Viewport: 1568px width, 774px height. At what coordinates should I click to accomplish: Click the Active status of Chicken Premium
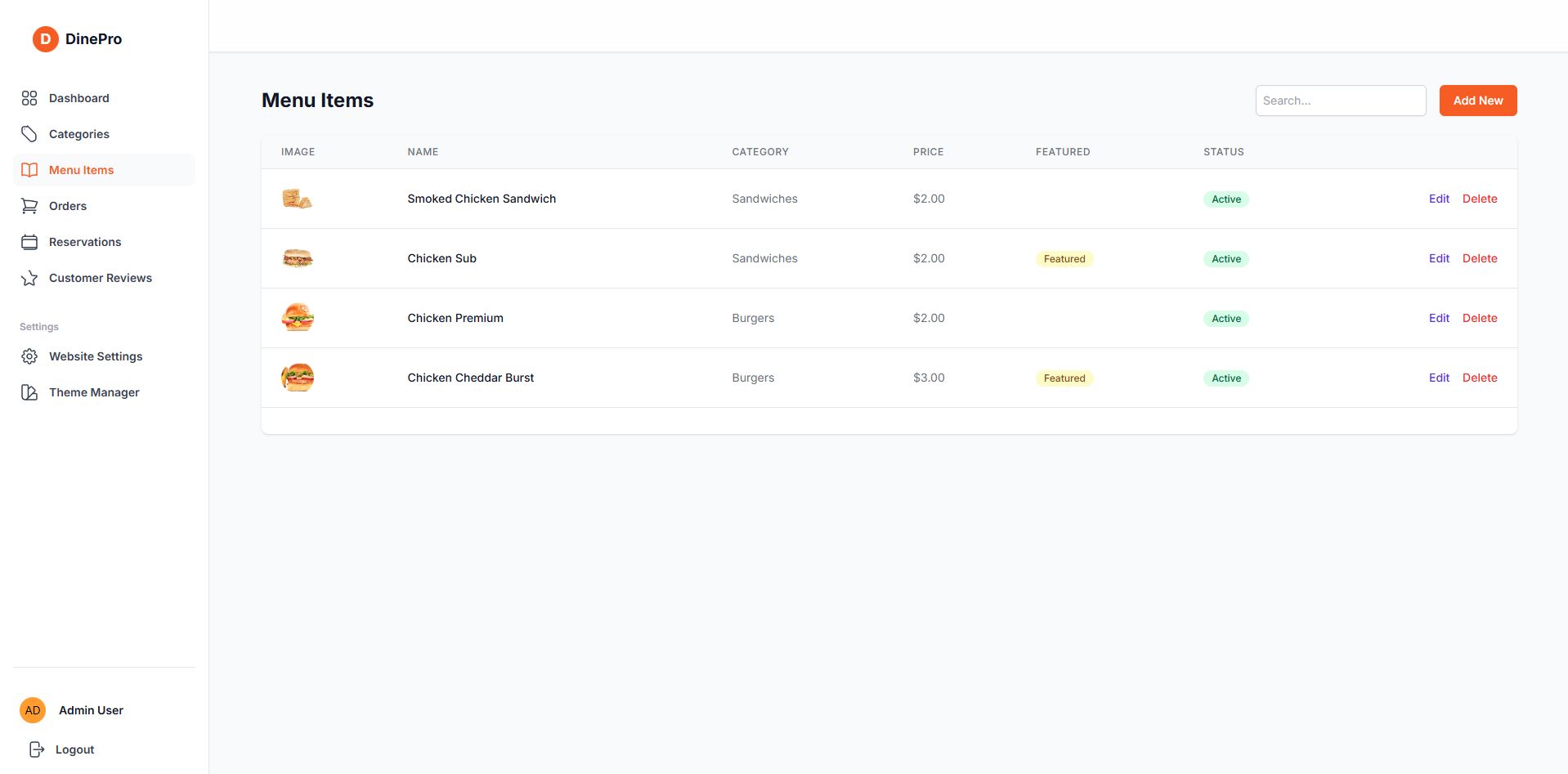[x=1226, y=319]
